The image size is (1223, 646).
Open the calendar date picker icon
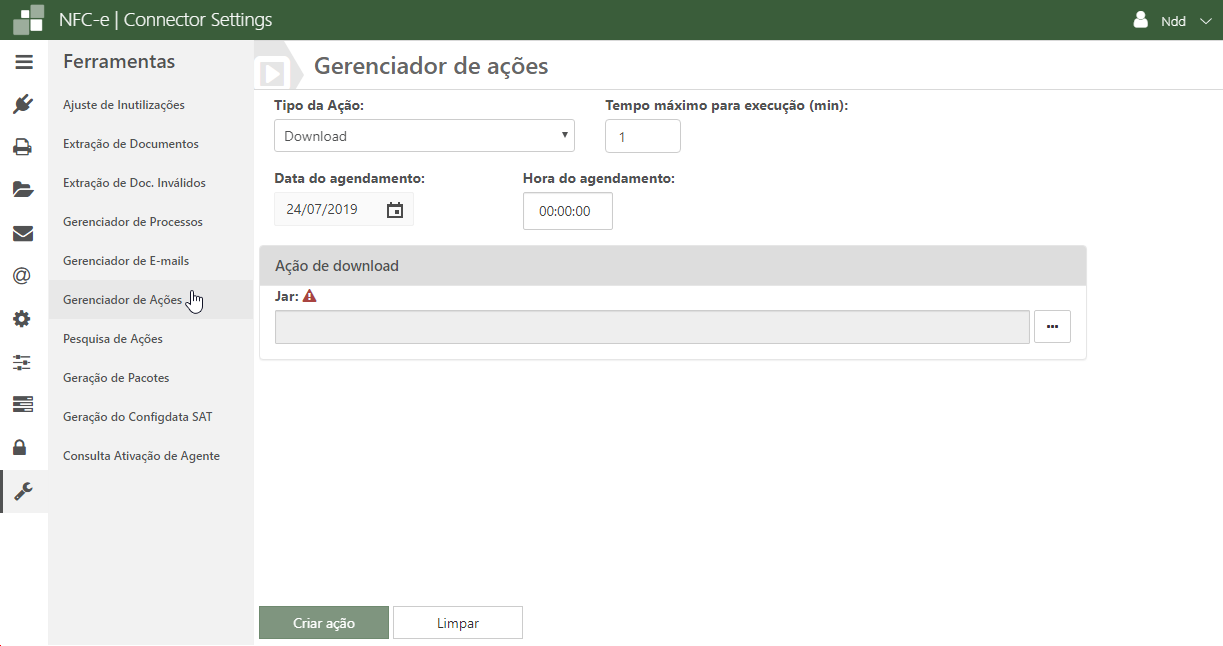[x=395, y=210]
